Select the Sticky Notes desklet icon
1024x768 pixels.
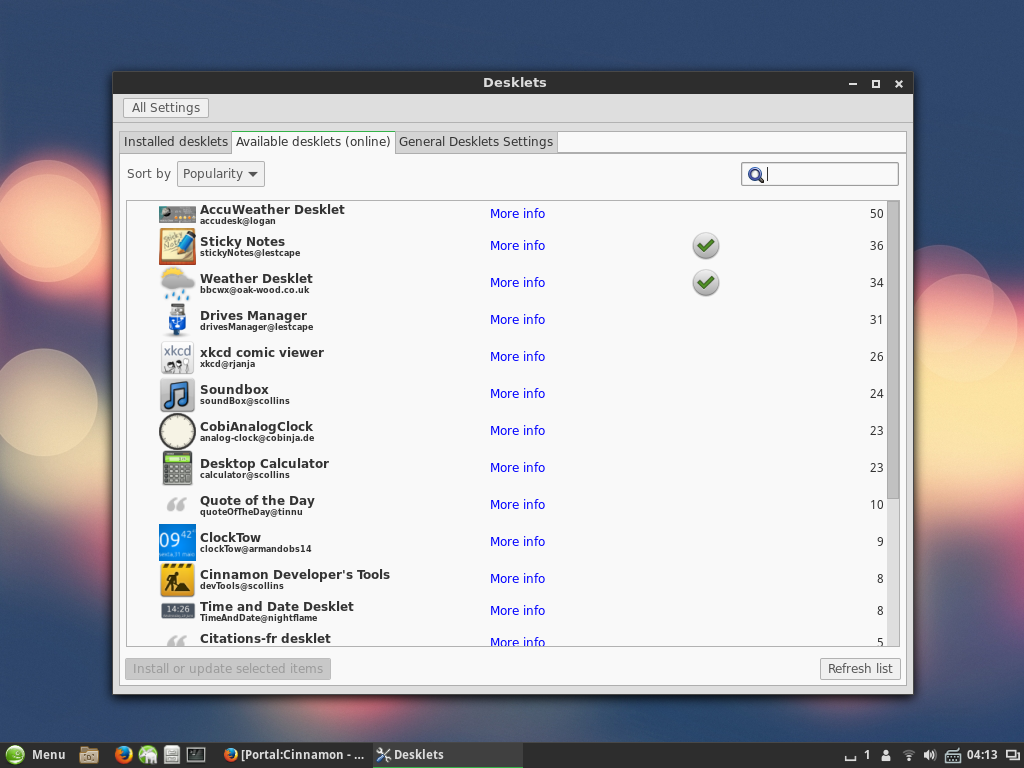[177, 246]
